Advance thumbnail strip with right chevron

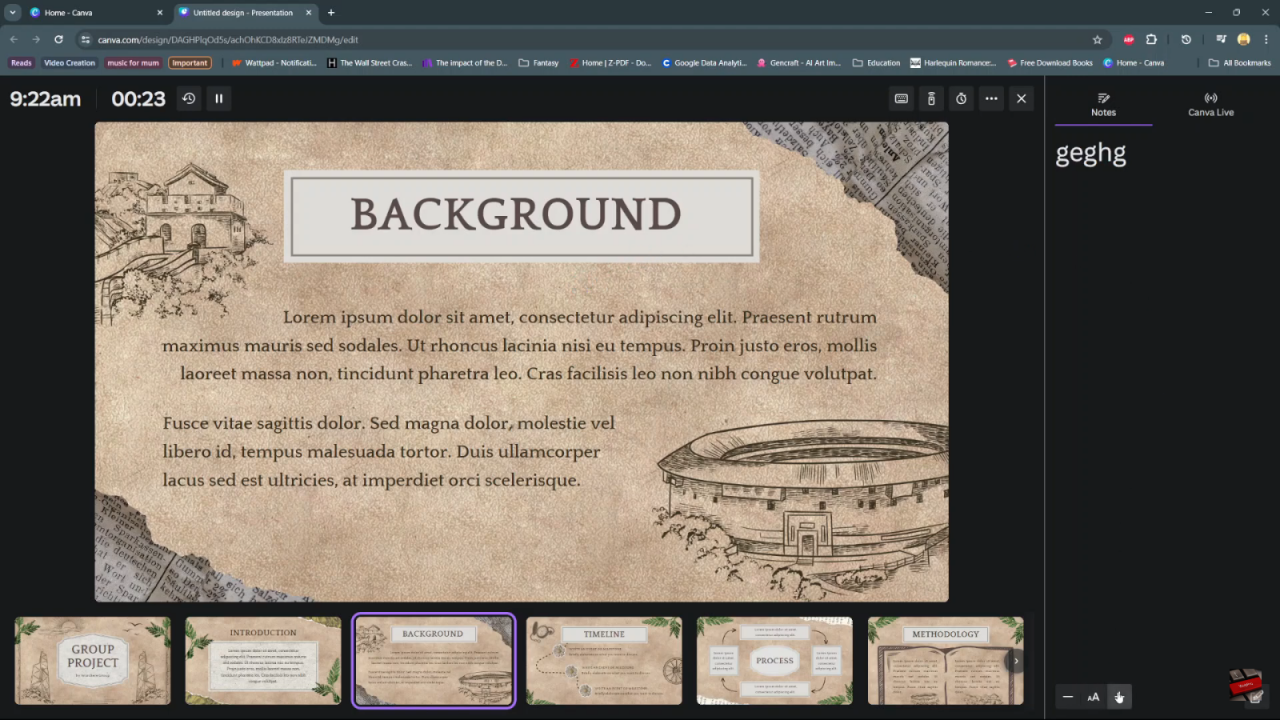pyautogui.click(x=1016, y=661)
